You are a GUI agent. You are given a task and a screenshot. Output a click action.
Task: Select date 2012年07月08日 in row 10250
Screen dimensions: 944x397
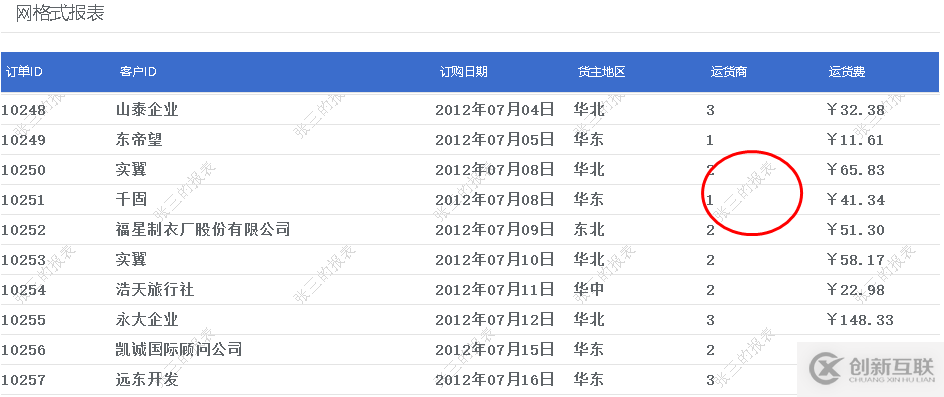[x=494, y=170]
